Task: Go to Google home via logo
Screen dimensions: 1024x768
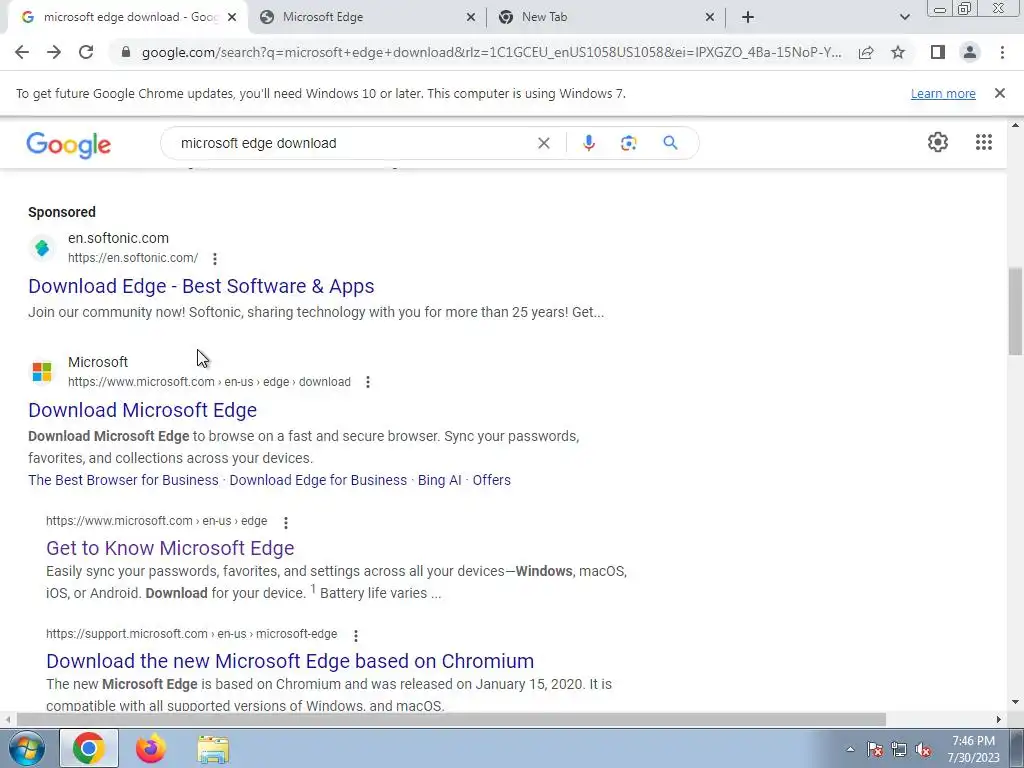Action: tap(69, 144)
